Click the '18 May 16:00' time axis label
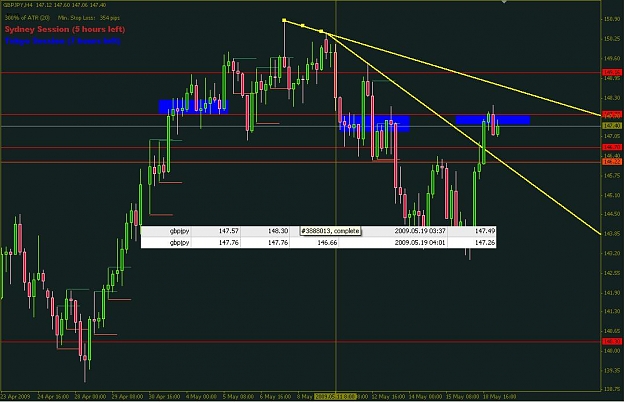The width and height of the screenshot is (625, 402). [499, 397]
